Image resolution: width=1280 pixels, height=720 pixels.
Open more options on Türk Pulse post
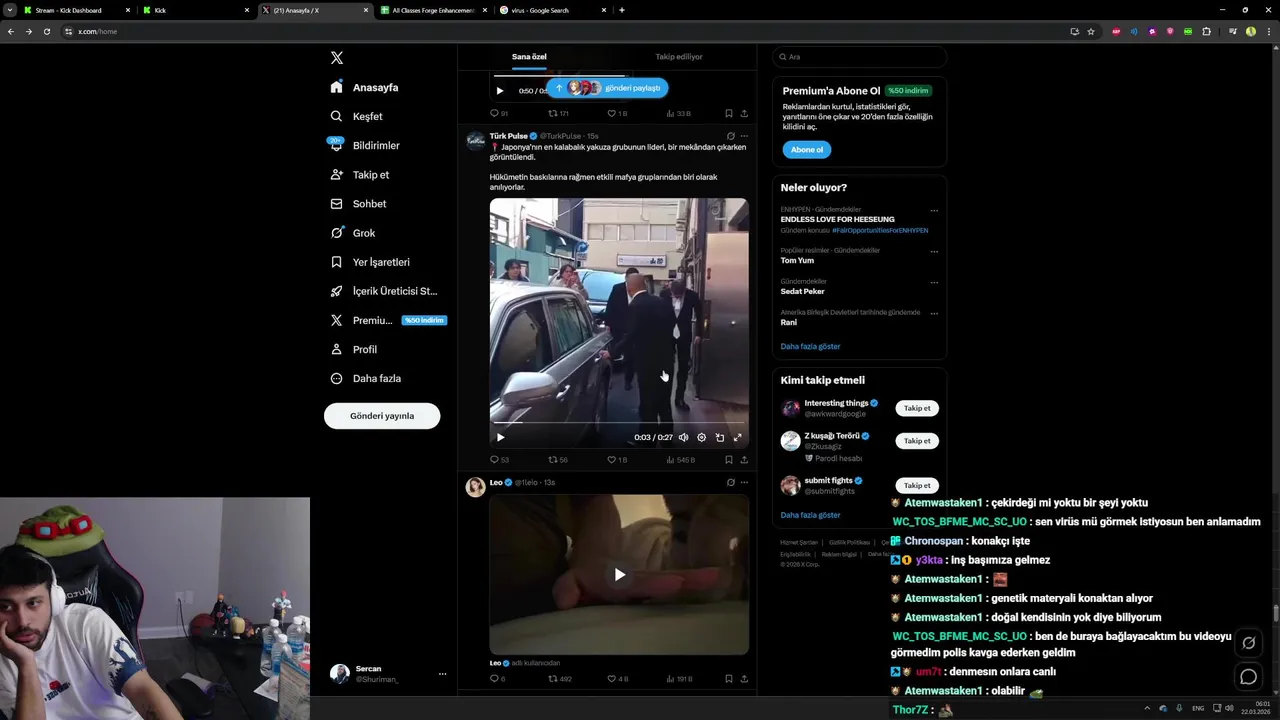[744, 136]
